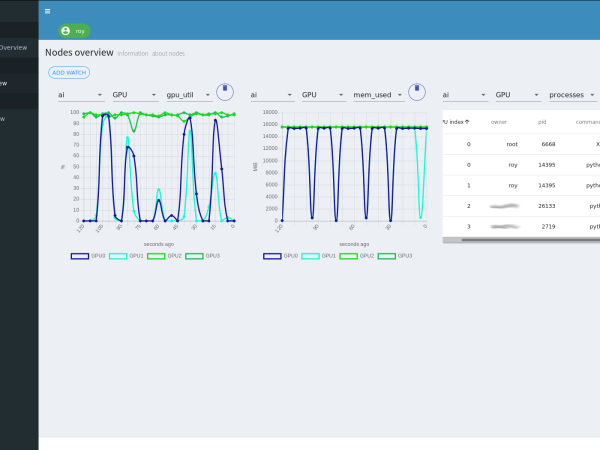Open the processes dropdown in third panel
600x450 pixels.
tap(572, 95)
